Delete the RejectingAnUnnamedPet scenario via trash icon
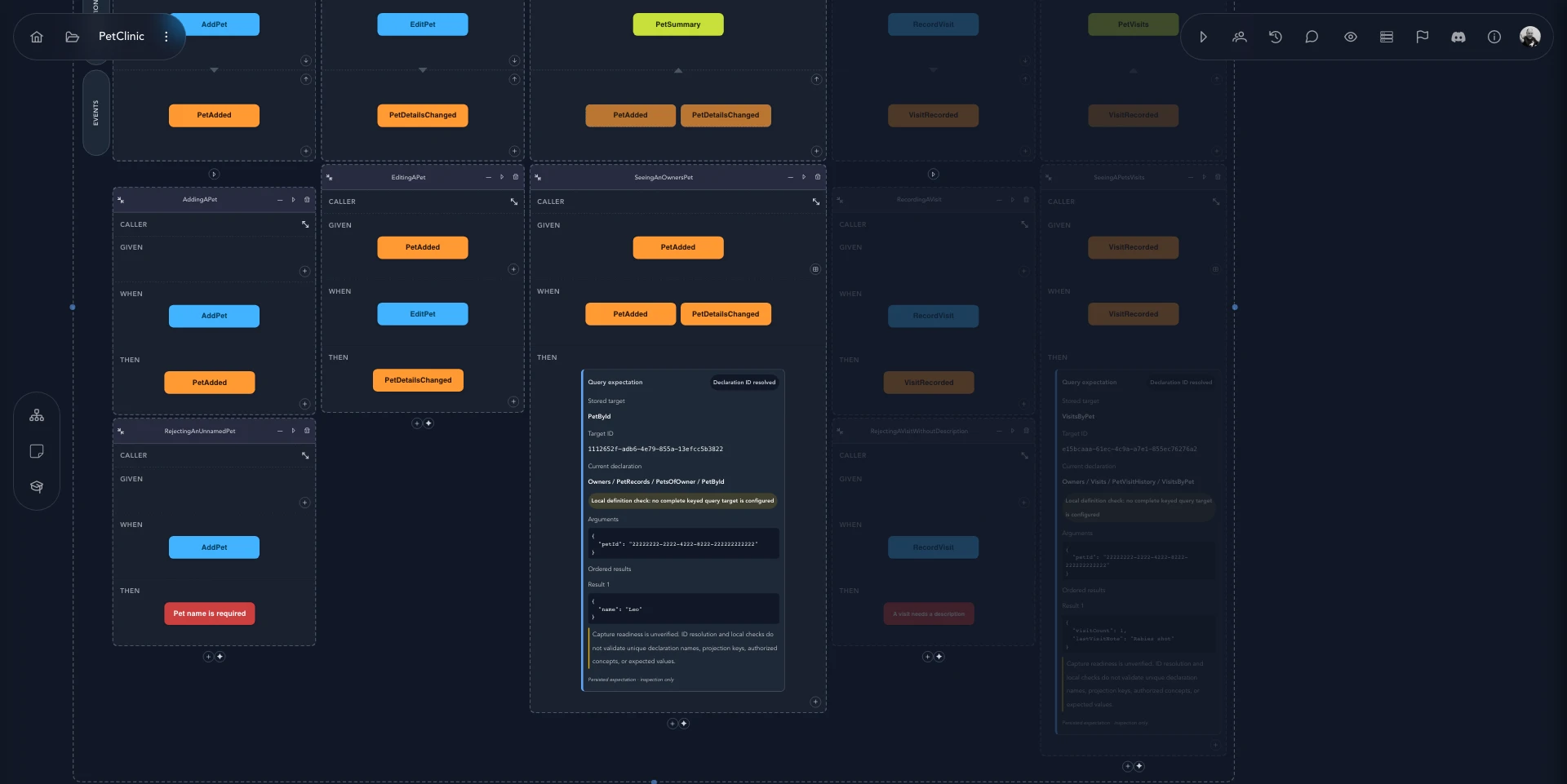1567x784 pixels. coord(307,431)
